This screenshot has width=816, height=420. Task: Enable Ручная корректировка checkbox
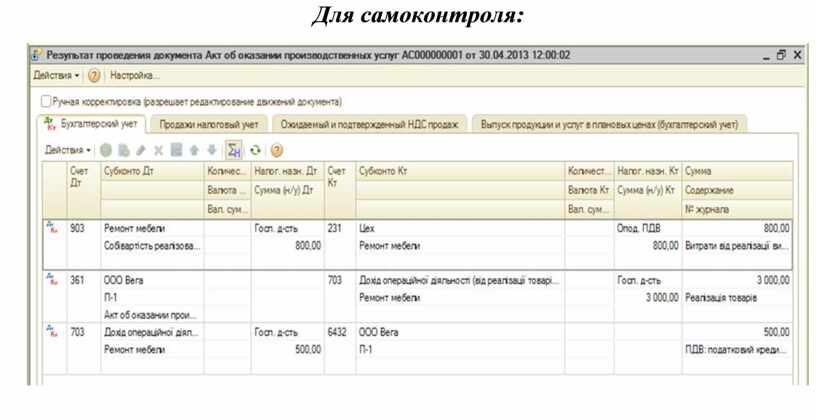[x=46, y=101]
